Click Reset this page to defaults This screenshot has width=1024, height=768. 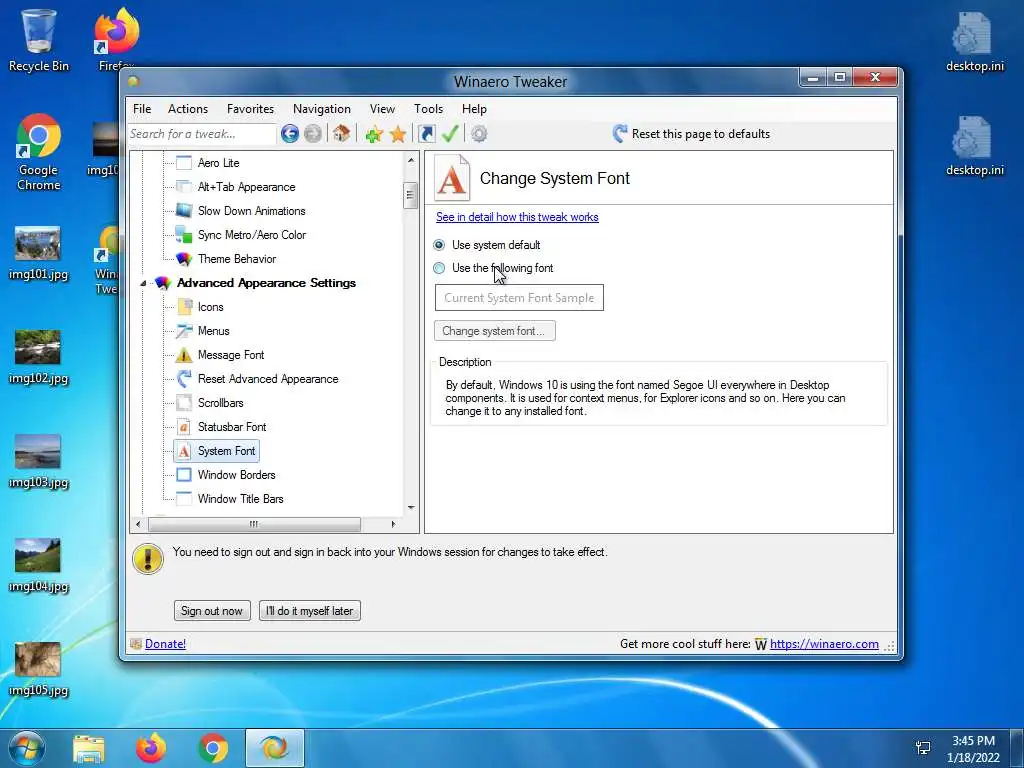701,134
